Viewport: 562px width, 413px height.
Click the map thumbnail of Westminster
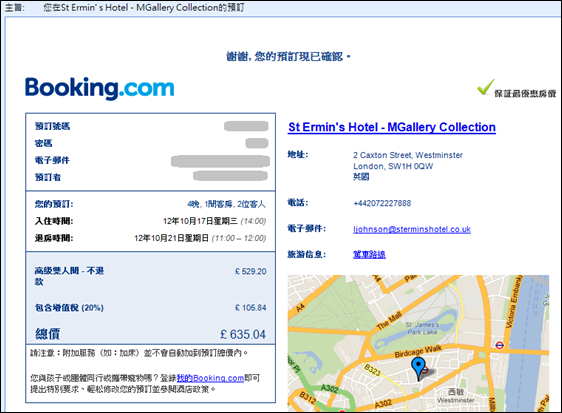(418, 343)
